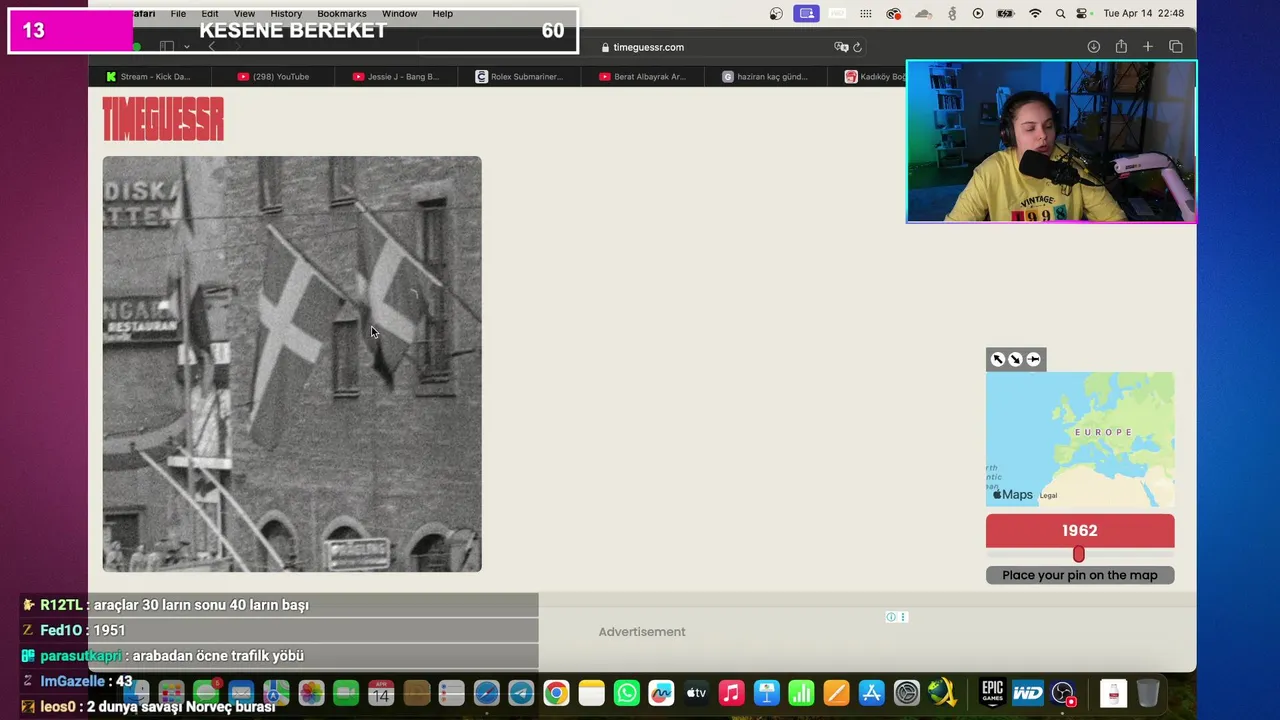Open Apple TV from the Dock

(696, 693)
